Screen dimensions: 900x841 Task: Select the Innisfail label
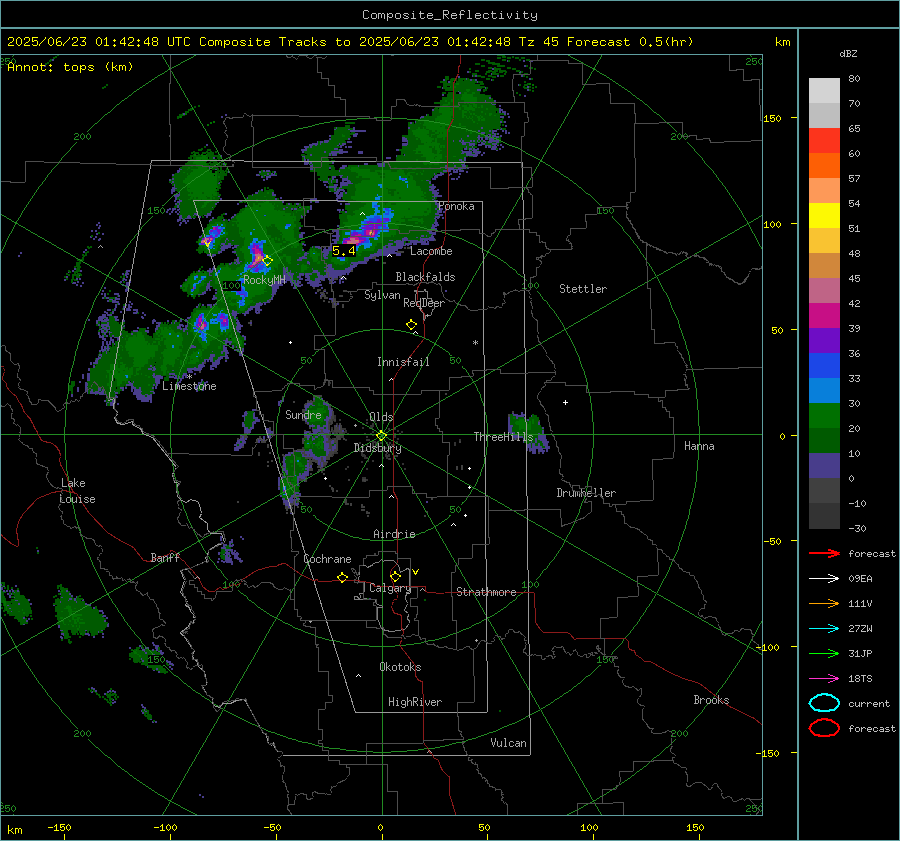point(403,362)
